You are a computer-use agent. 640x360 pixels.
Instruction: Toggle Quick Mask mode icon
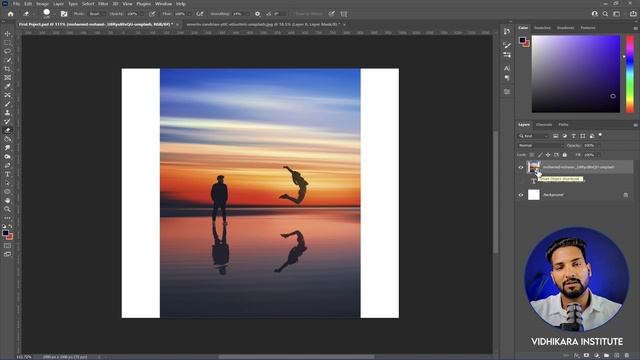(7, 246)
